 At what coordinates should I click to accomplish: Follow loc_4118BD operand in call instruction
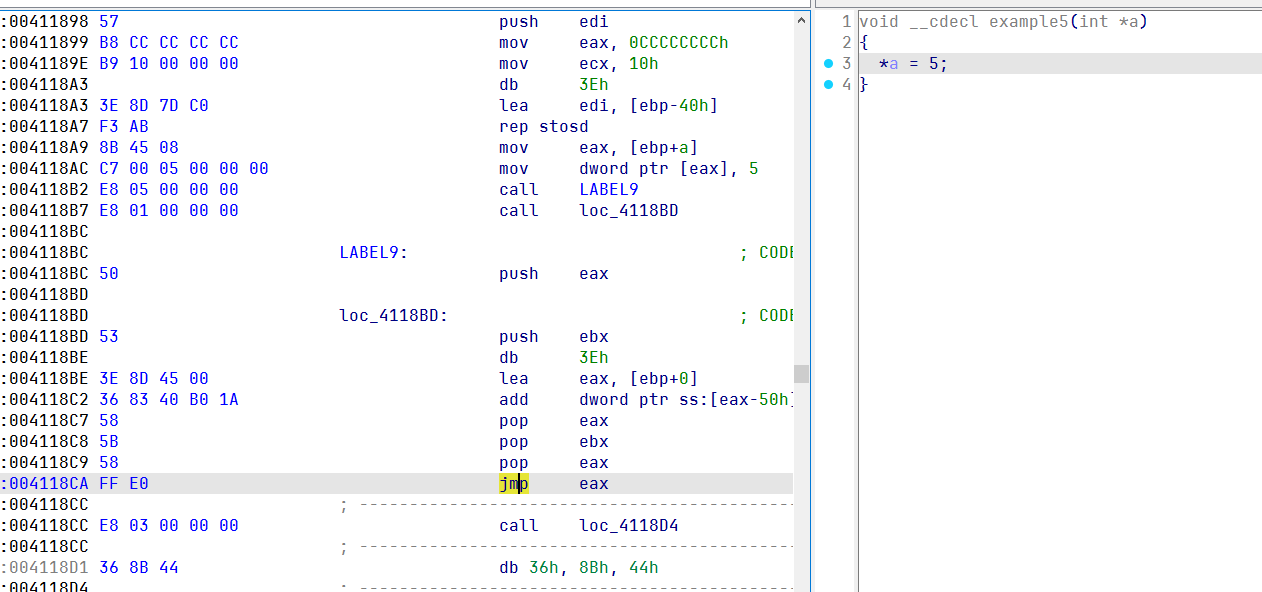pos(628,211)
